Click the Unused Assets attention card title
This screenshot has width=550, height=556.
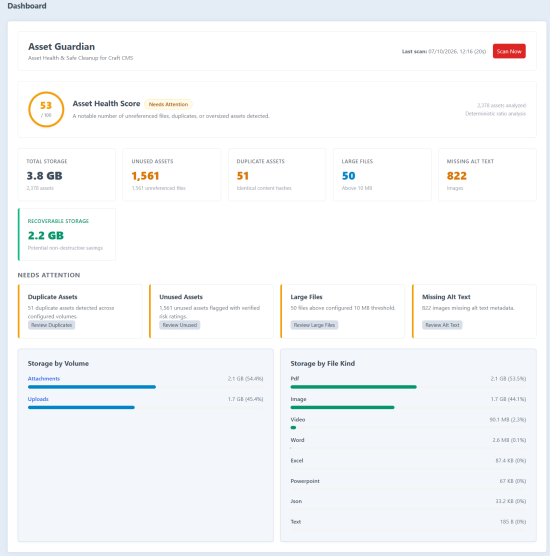click(x=181, y=297)
